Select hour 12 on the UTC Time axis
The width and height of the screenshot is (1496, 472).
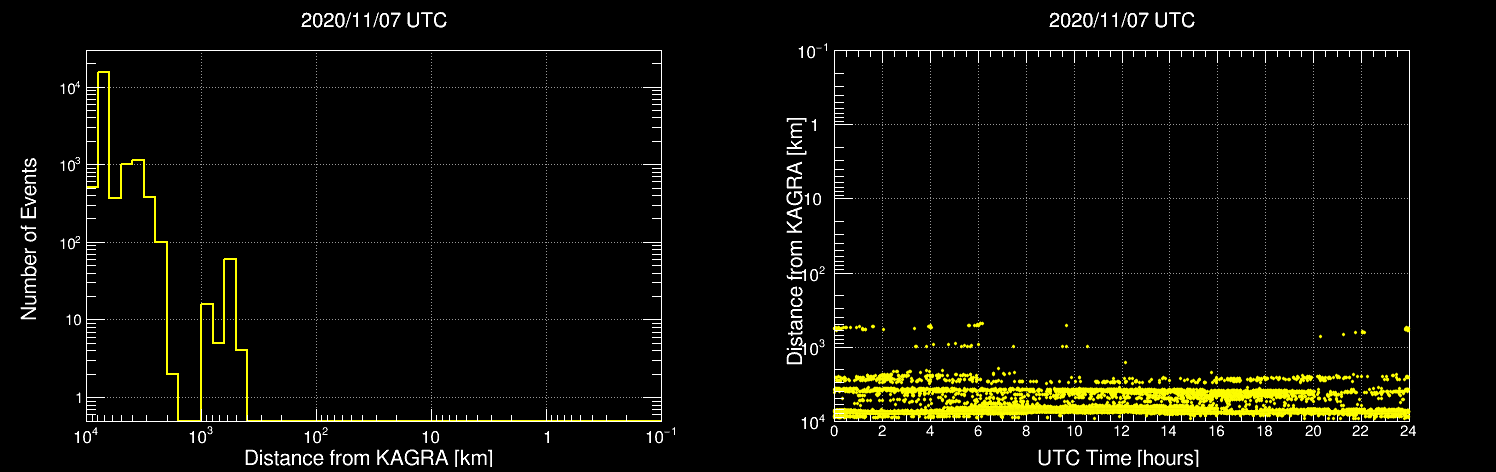[1121, 432]
